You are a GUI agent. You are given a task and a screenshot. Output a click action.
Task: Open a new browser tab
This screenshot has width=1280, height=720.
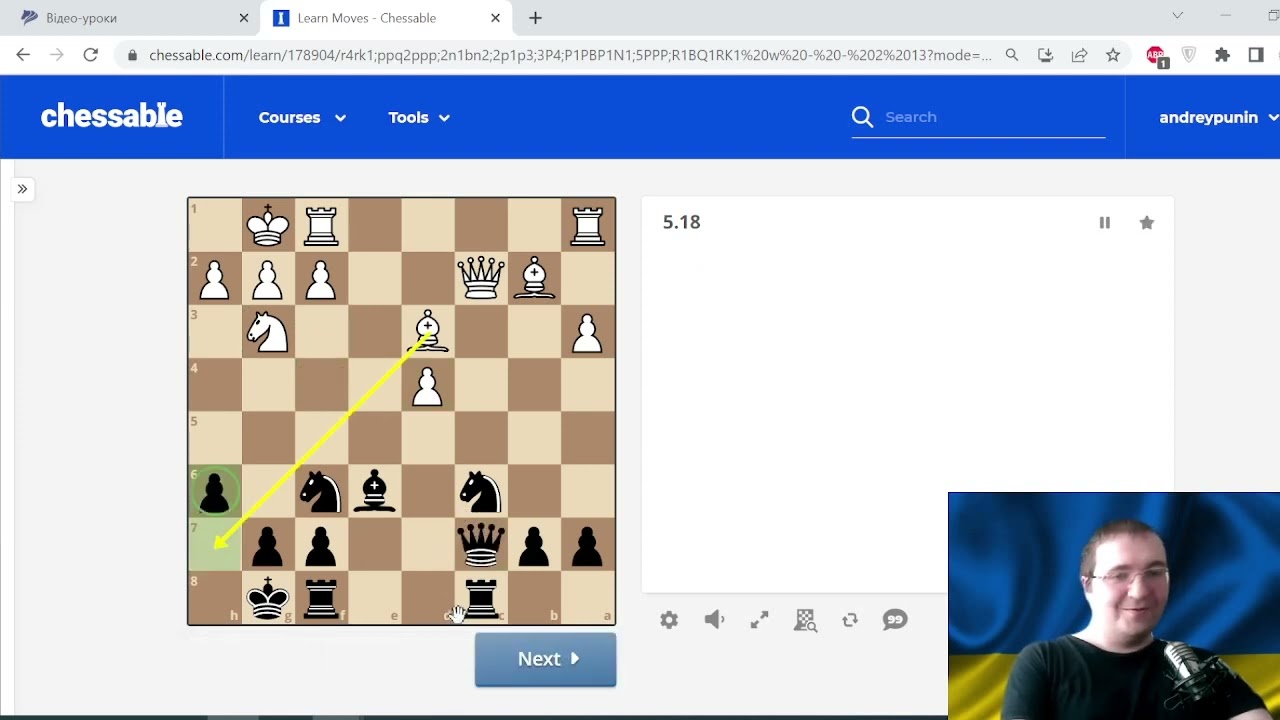coord(535,18)
